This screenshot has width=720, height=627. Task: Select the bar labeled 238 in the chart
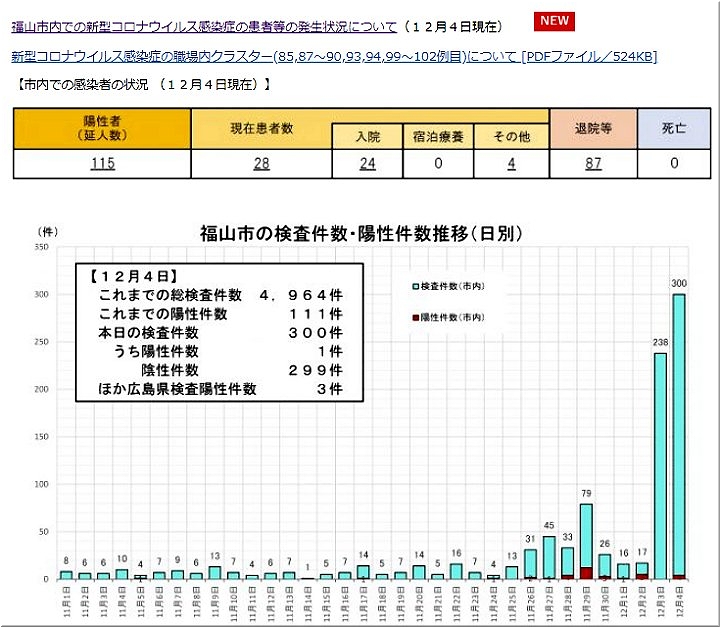pyautogui.click(x=660, y=465)
